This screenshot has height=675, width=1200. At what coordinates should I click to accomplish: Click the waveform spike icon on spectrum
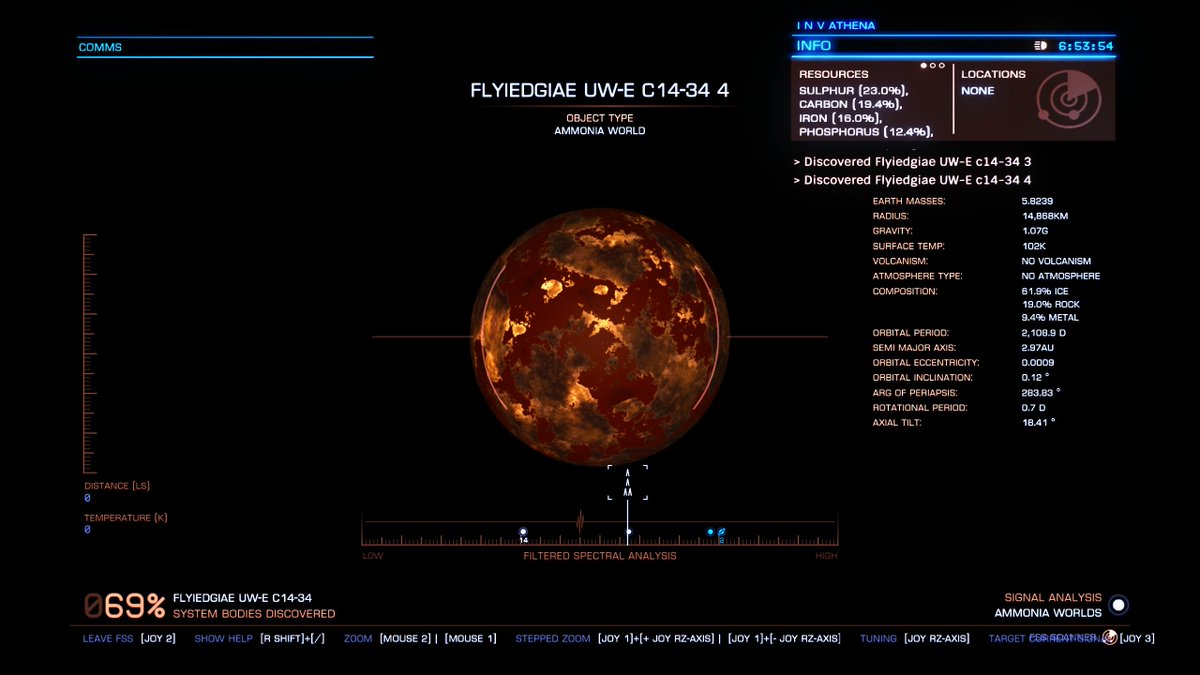point(580,521)
